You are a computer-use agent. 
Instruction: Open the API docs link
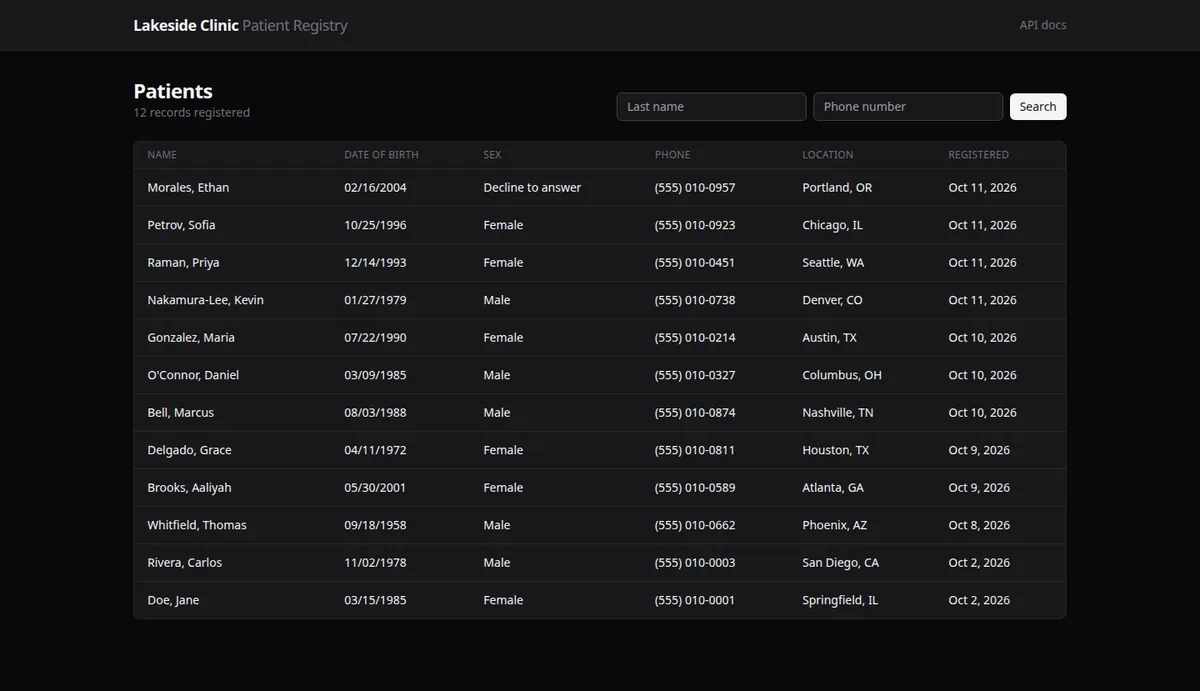coord(1043,25)
